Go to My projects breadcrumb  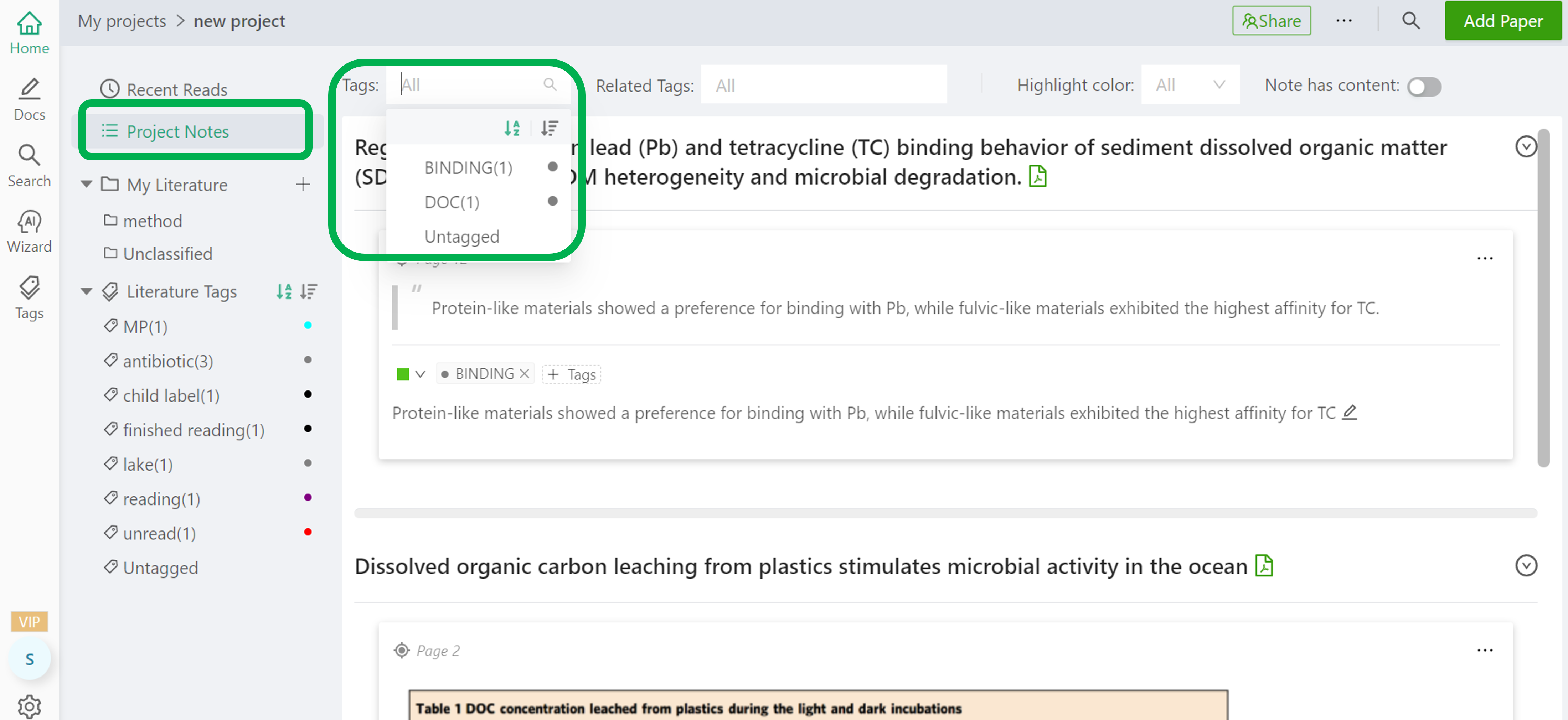(x=122, y=21)
